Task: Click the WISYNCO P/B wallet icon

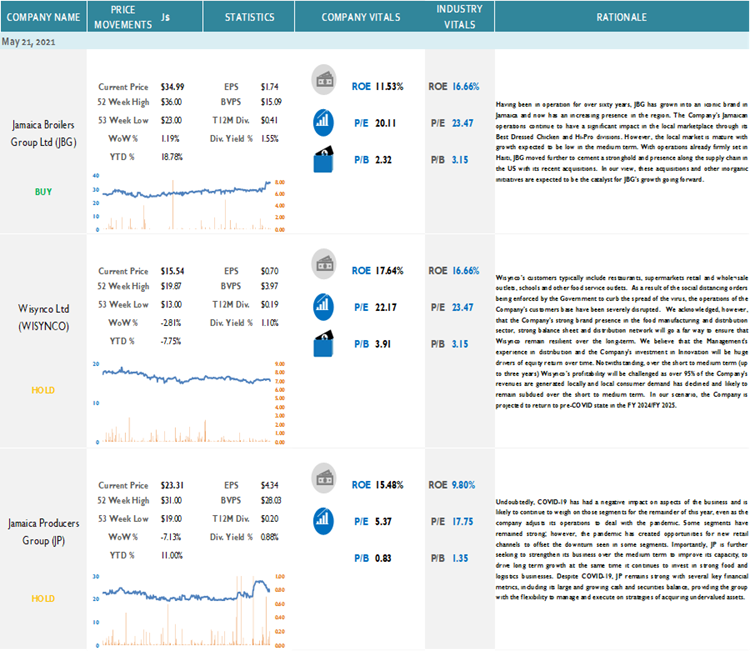Action: pyautogui.click(x=323, y=343)
